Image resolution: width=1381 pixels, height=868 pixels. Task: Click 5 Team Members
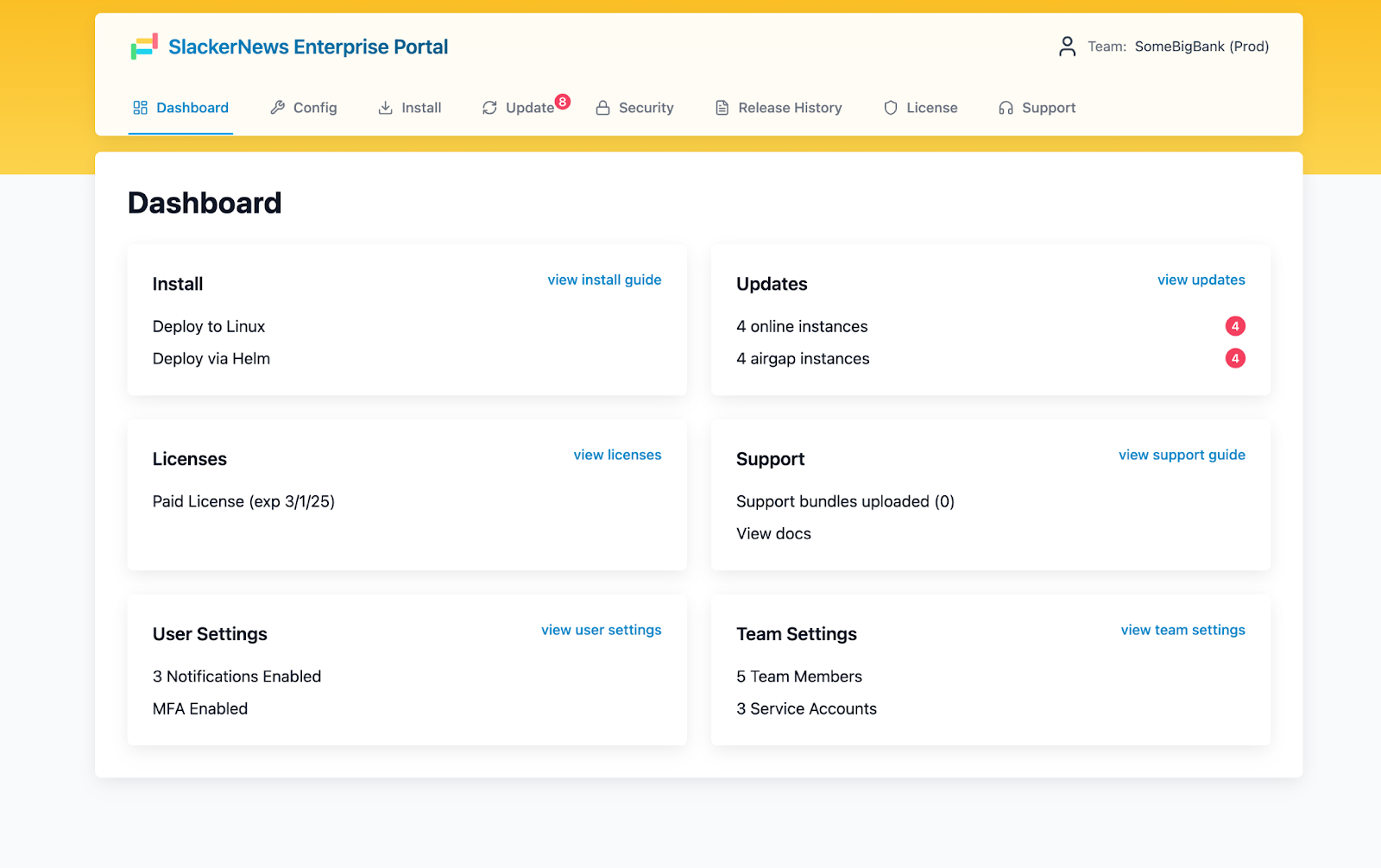click(799, 676)
